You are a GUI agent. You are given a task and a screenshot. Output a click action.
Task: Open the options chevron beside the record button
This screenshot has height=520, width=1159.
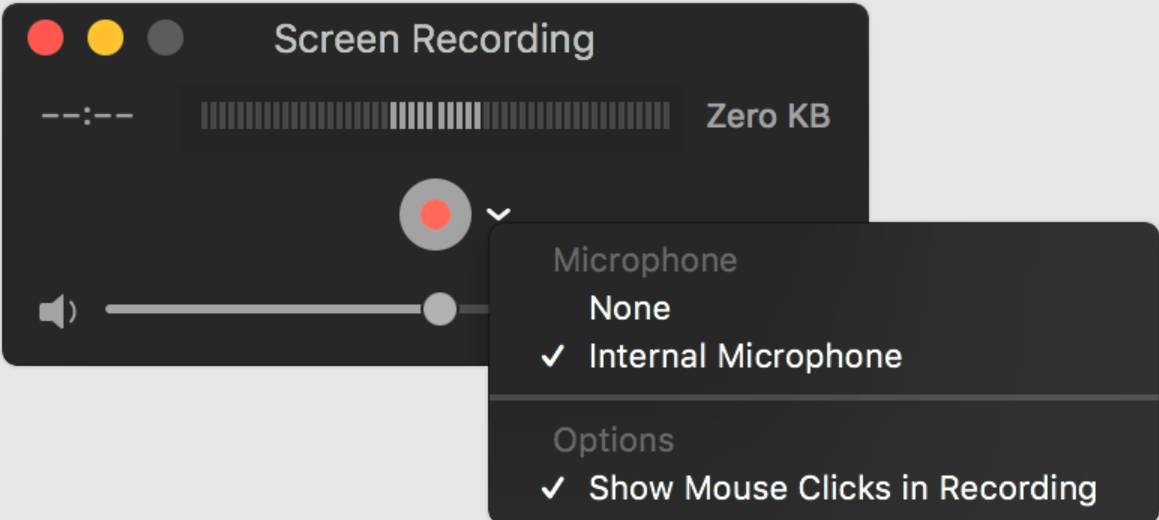[498, 214]
